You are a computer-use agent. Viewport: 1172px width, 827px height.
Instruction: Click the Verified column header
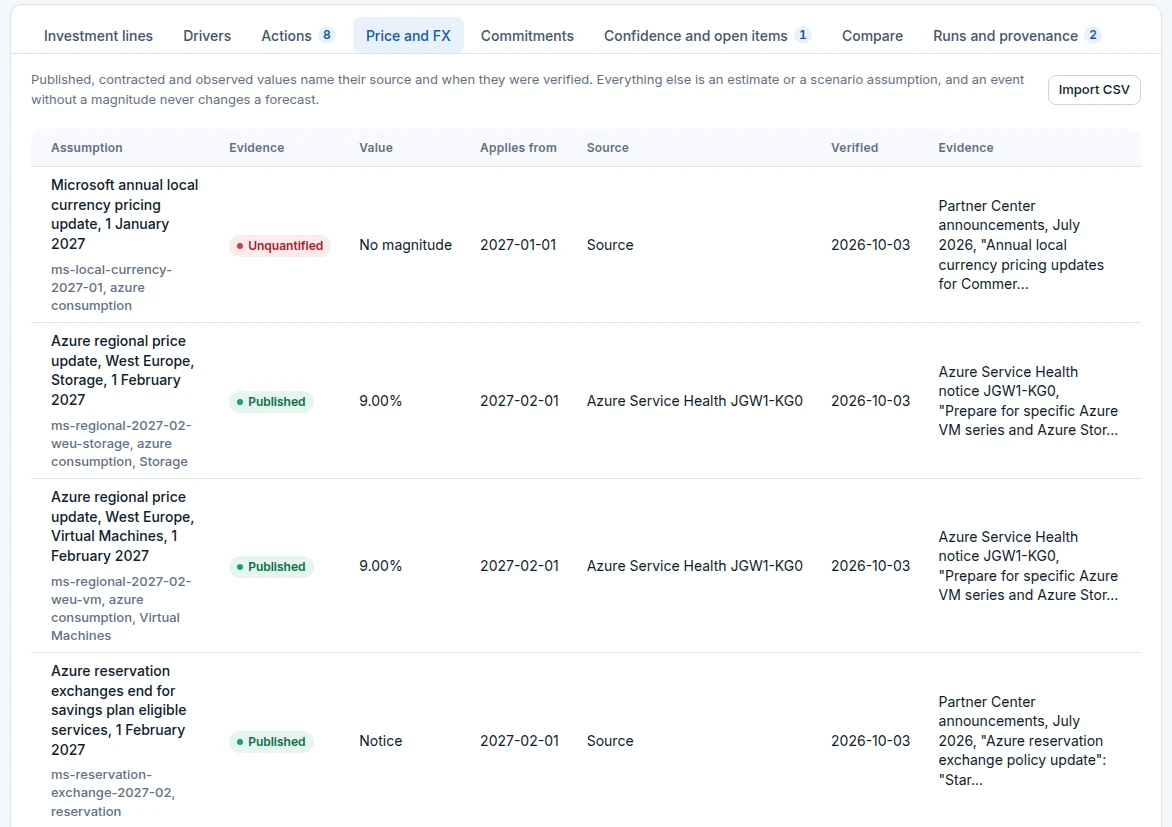tap(854, 148)
